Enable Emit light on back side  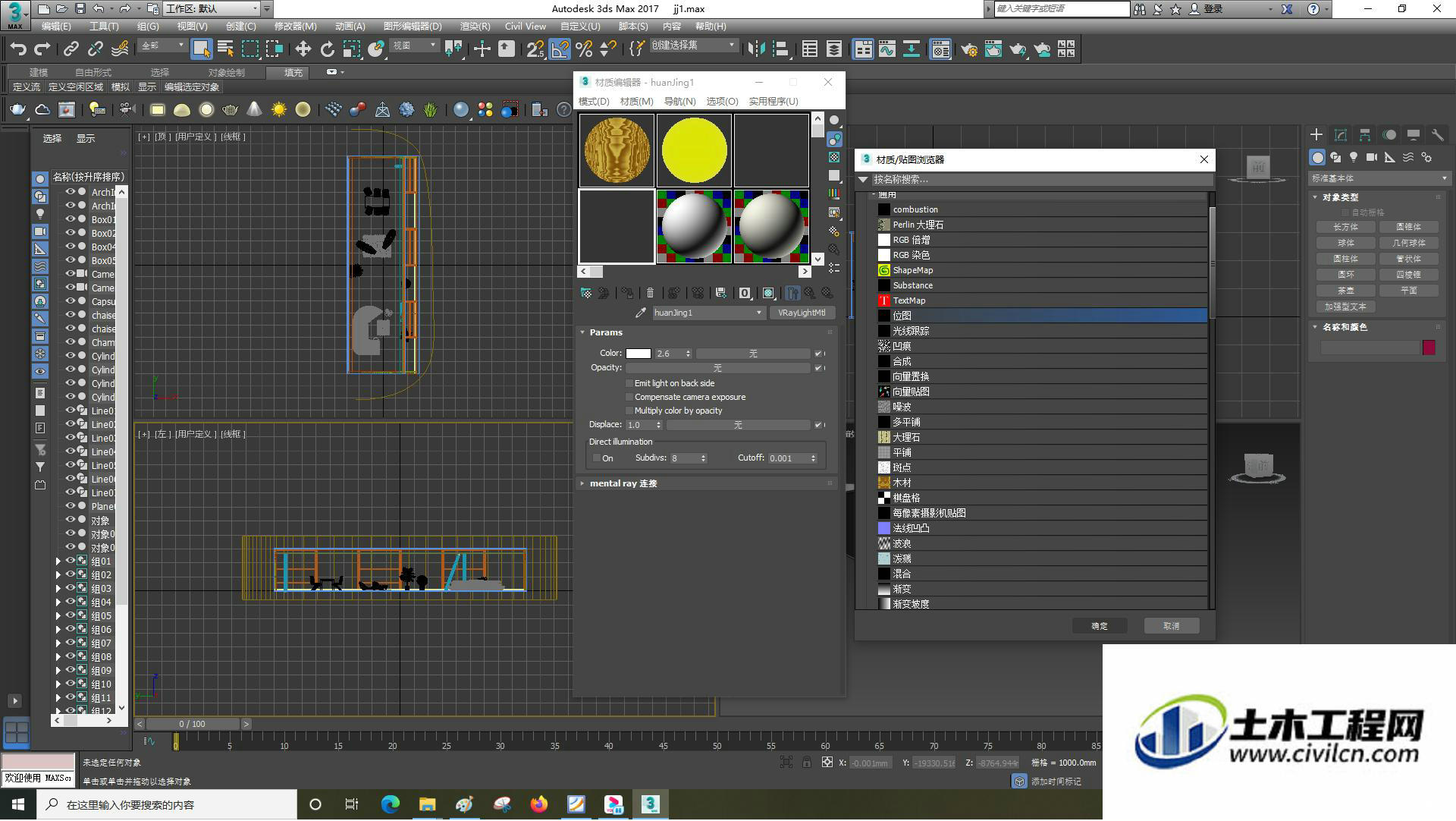coord(629,384)
